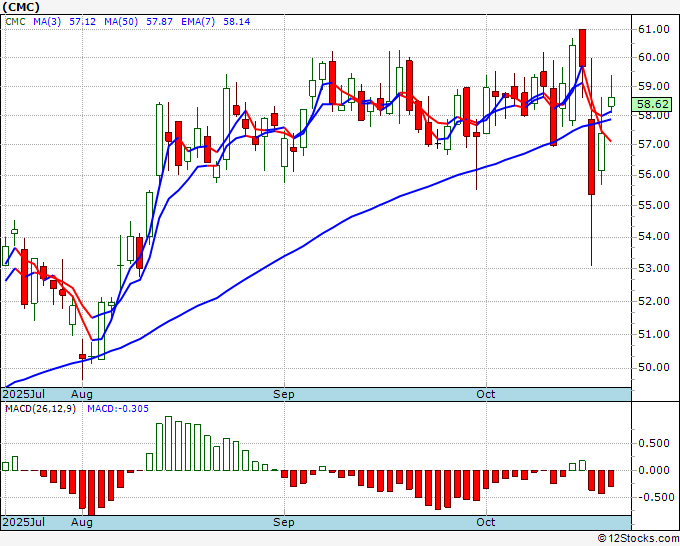Viewport: 680px width, 546px height.
Task: Click the 59.00 price axis label
Action: tap(654, 86)
